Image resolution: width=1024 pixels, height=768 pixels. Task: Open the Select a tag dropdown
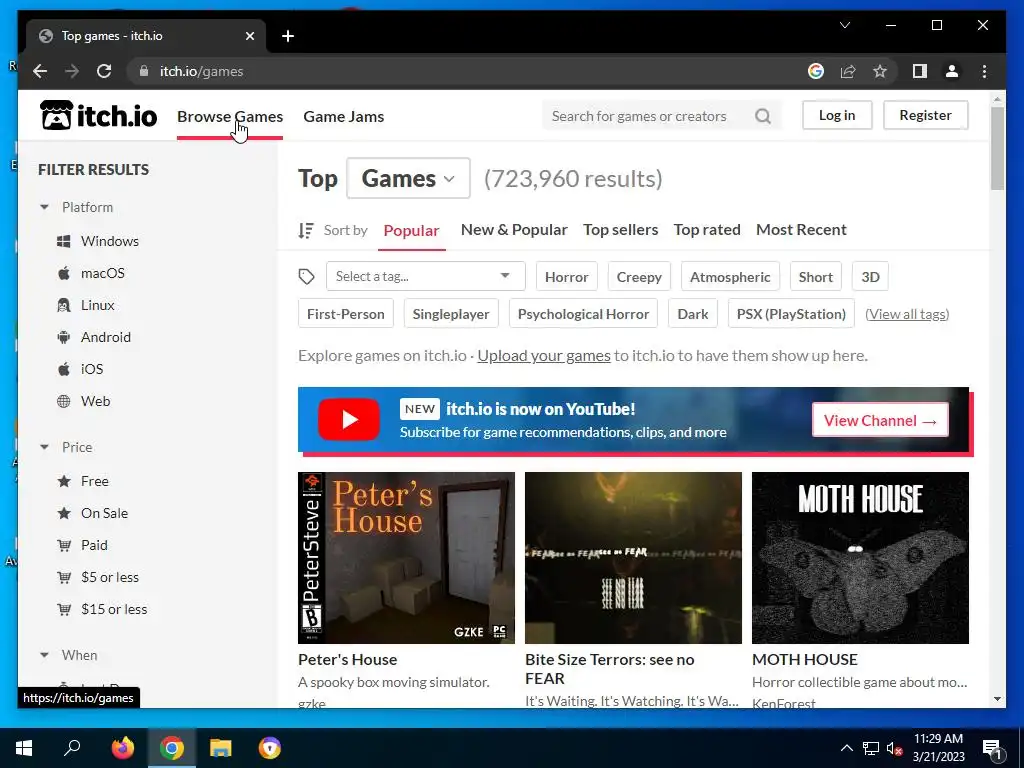pos(426,276)
